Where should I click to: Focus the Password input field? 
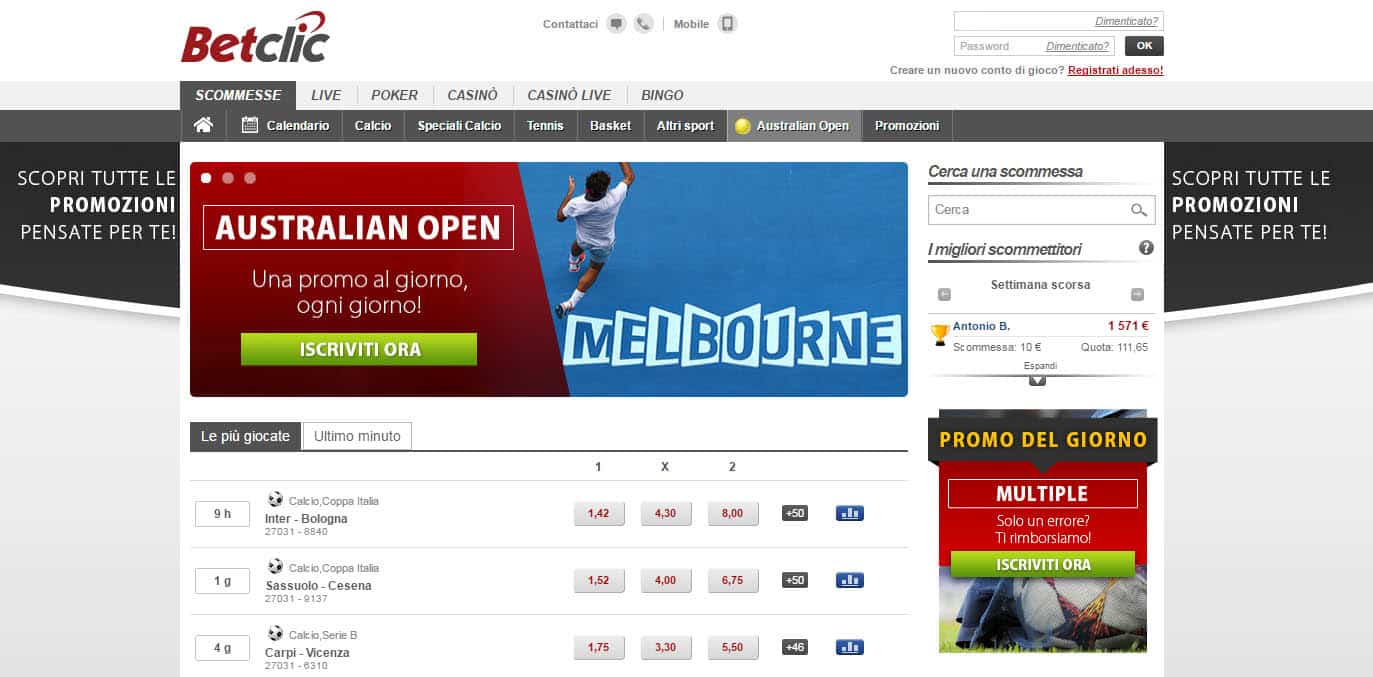1034,46
